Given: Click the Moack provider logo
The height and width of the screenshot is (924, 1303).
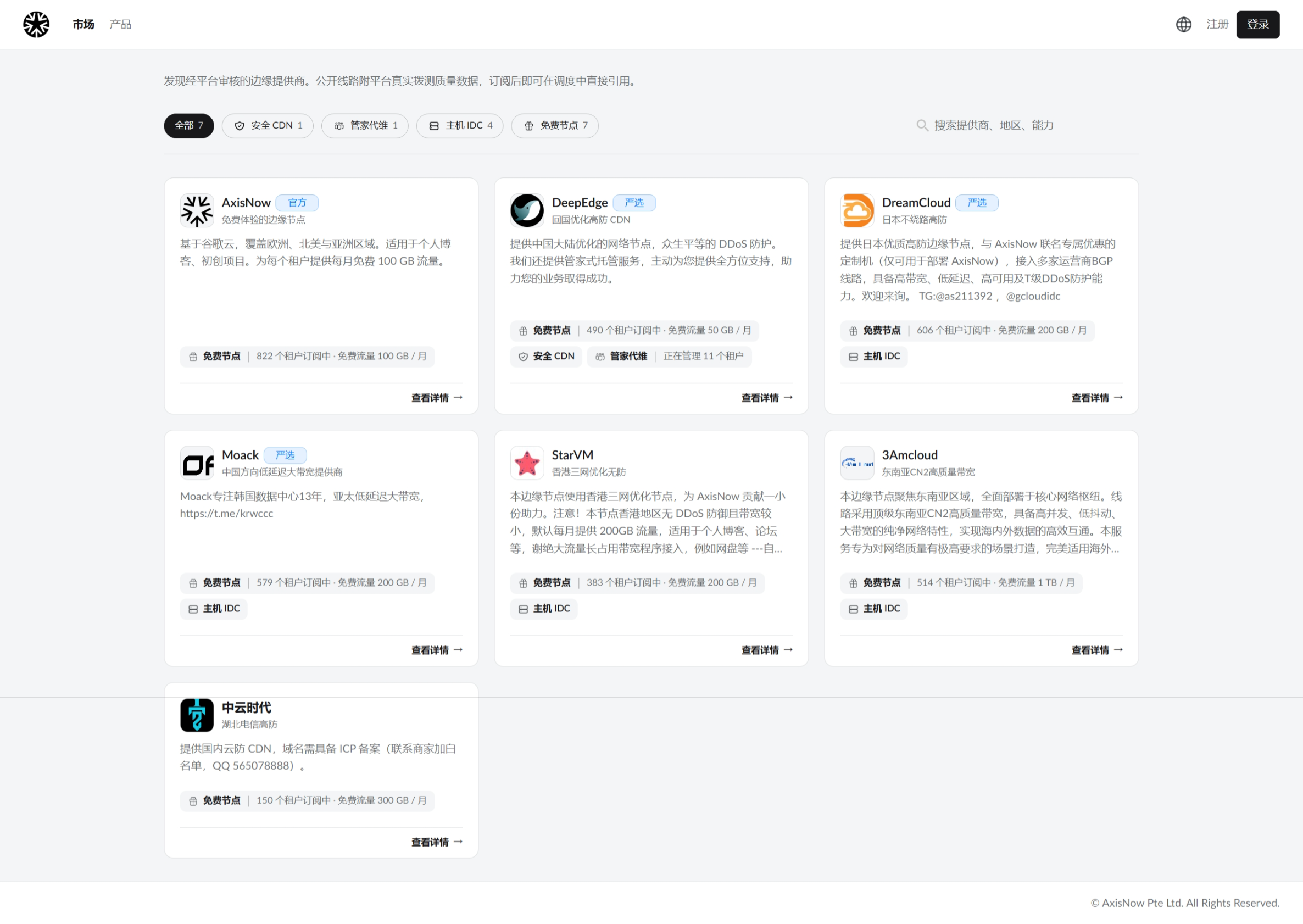Looking at the screenshot, I should 197,463.
